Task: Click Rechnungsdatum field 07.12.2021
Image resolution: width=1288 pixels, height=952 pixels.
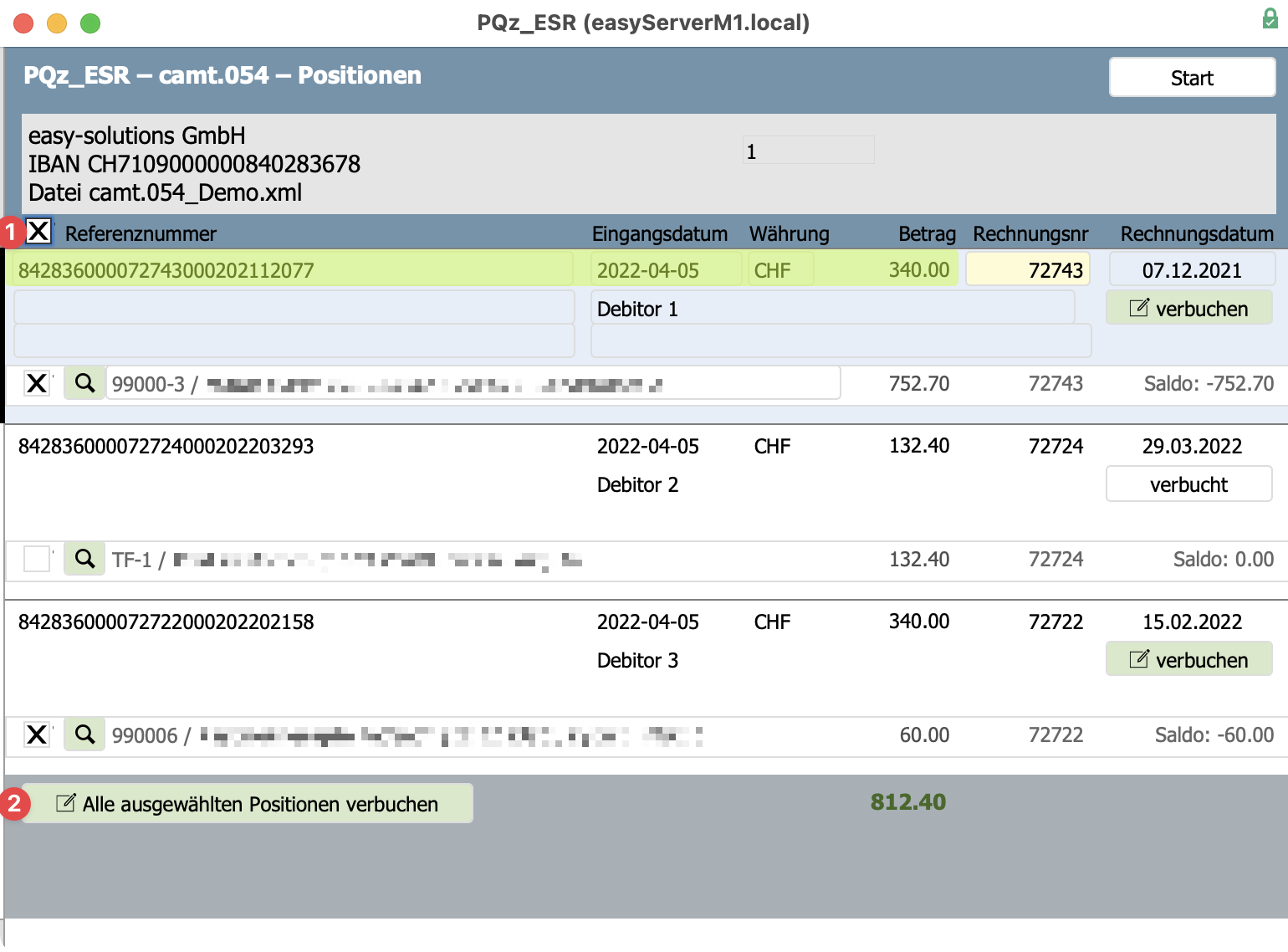Action: tap(1192, 270)
